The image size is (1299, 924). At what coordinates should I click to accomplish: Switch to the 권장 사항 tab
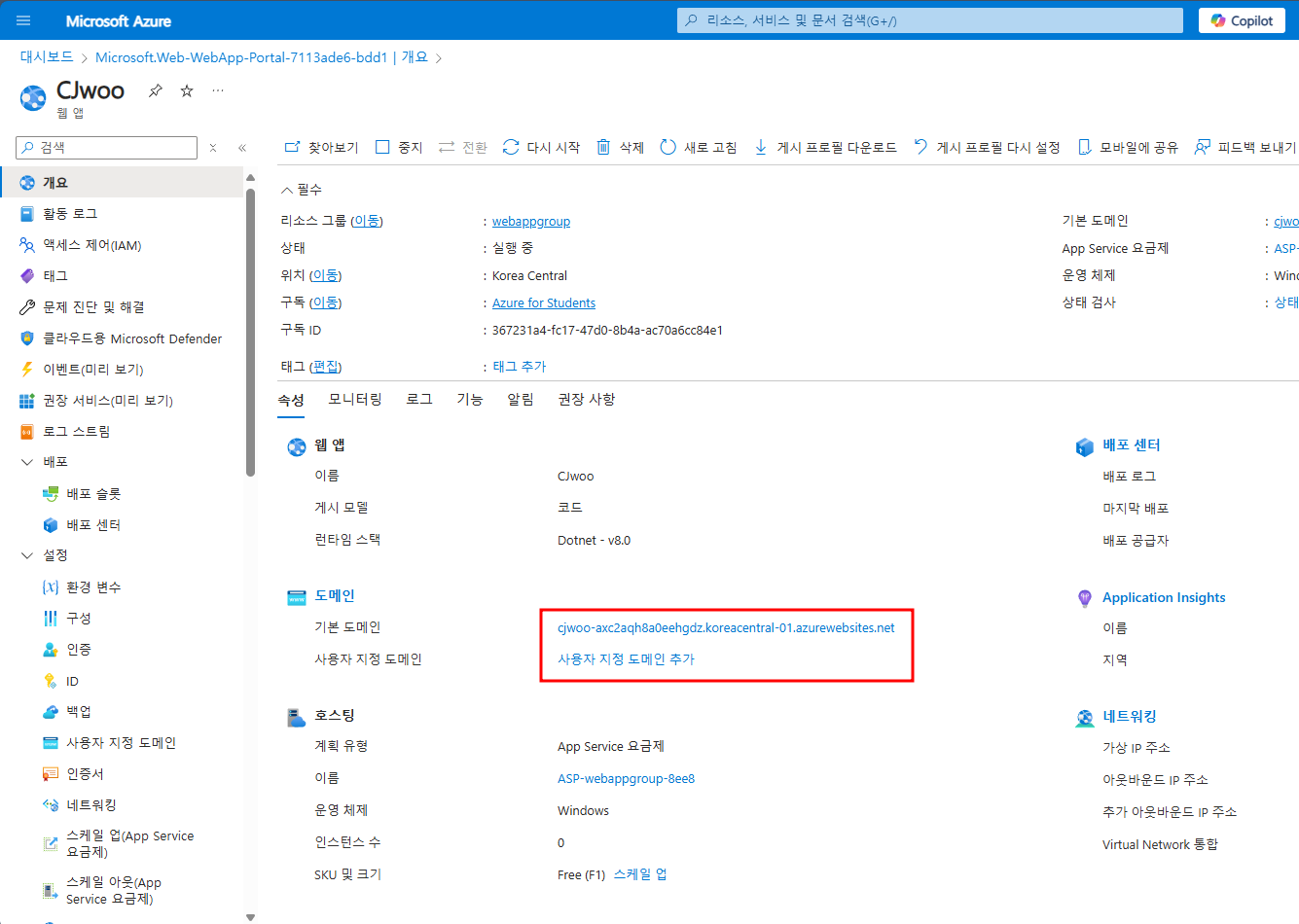[587, 400]
